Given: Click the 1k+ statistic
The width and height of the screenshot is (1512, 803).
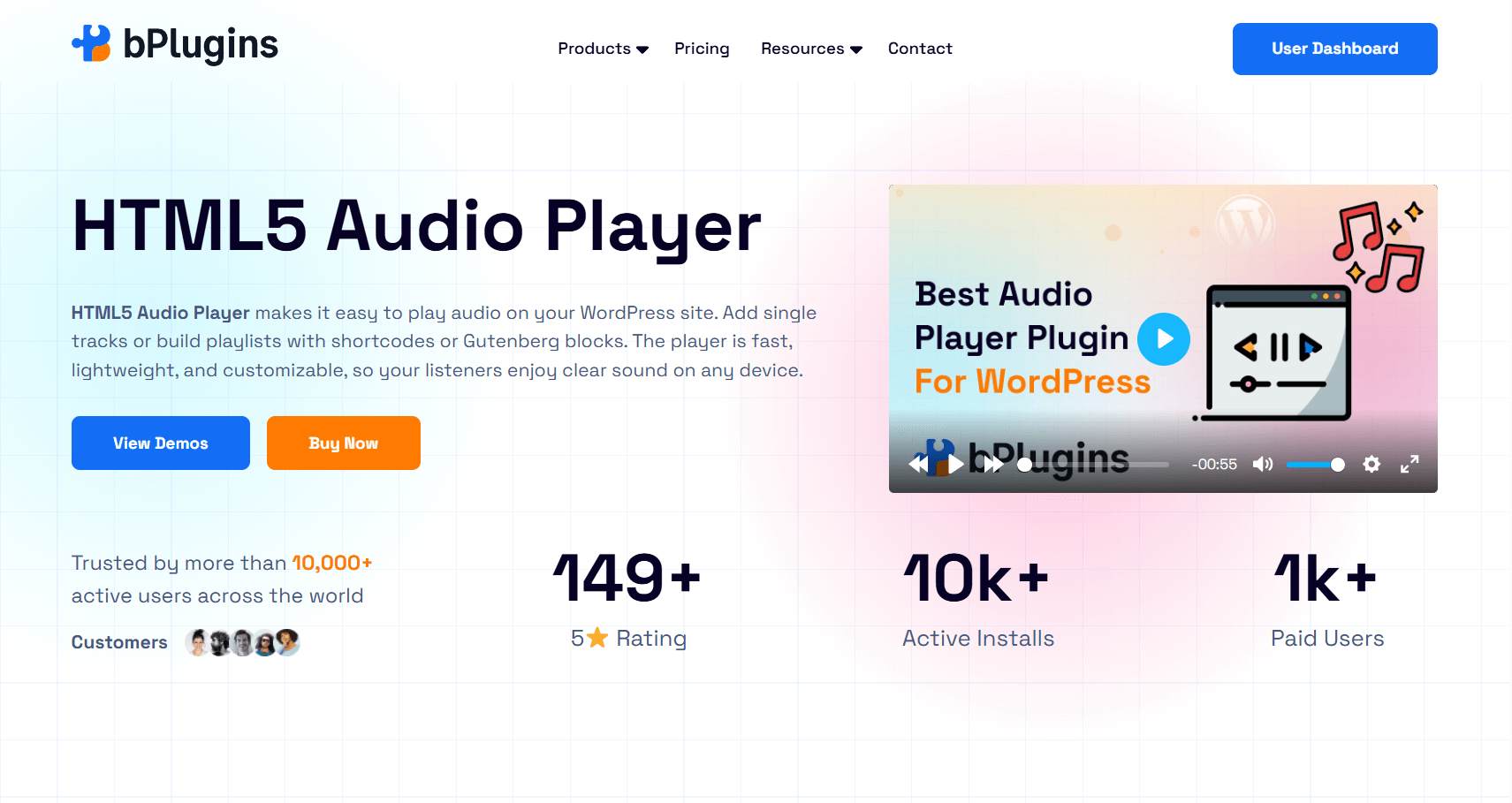Looking at the screenshot, I should [1326, 579].
